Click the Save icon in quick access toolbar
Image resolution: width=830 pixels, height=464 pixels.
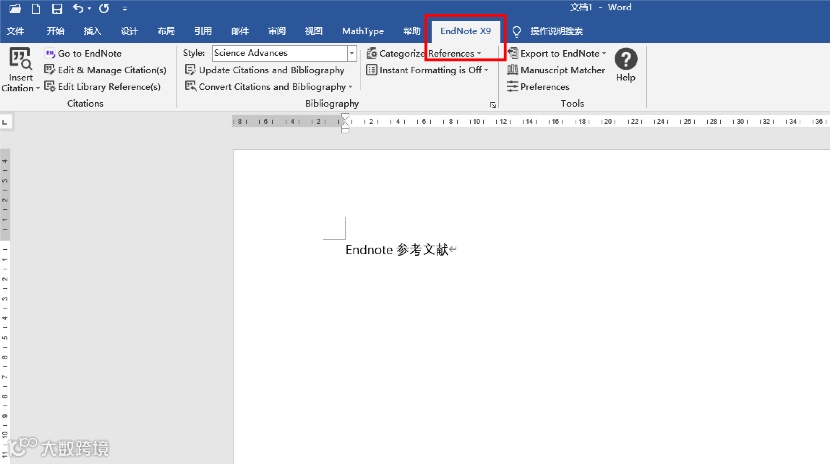pos(57,8)
